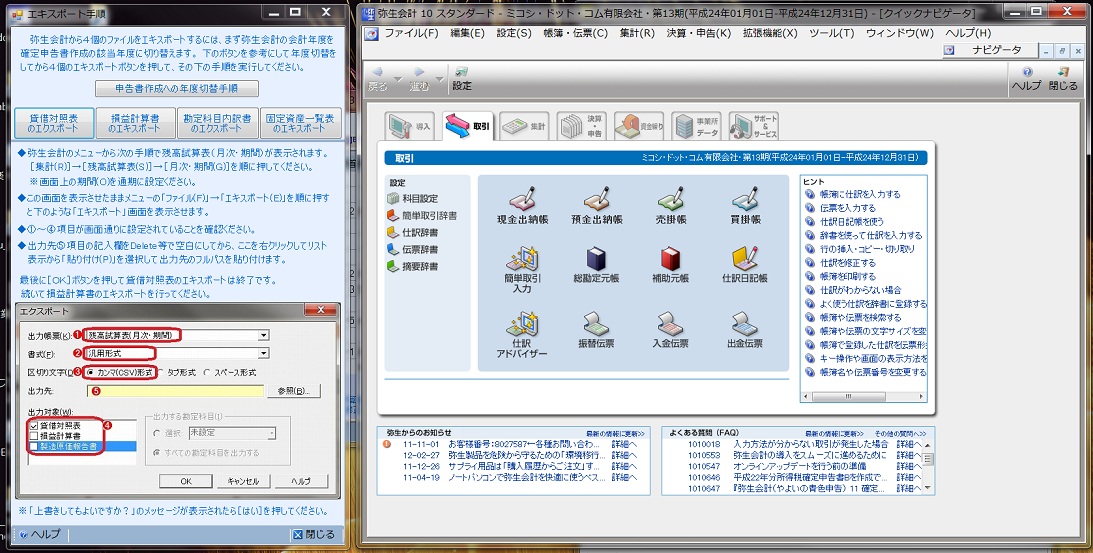Click 貸借対照表のエクスポート button
Image resolution: width=1093 pixels, height=553 pixels.
click(x=54, y=123)
